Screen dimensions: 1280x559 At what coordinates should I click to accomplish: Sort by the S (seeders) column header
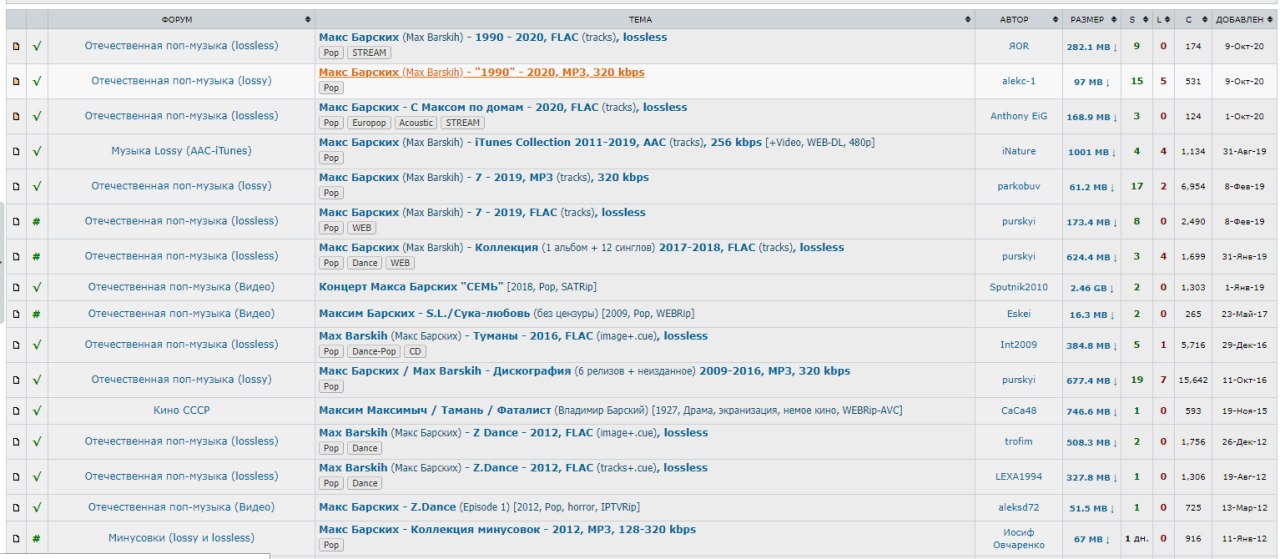point(1137,19)
